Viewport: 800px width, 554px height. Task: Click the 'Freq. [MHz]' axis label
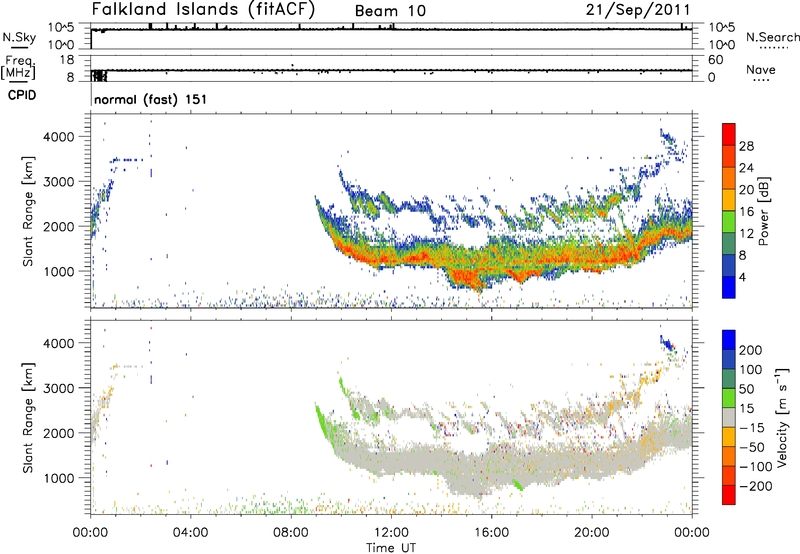click(x=18, y=67)
